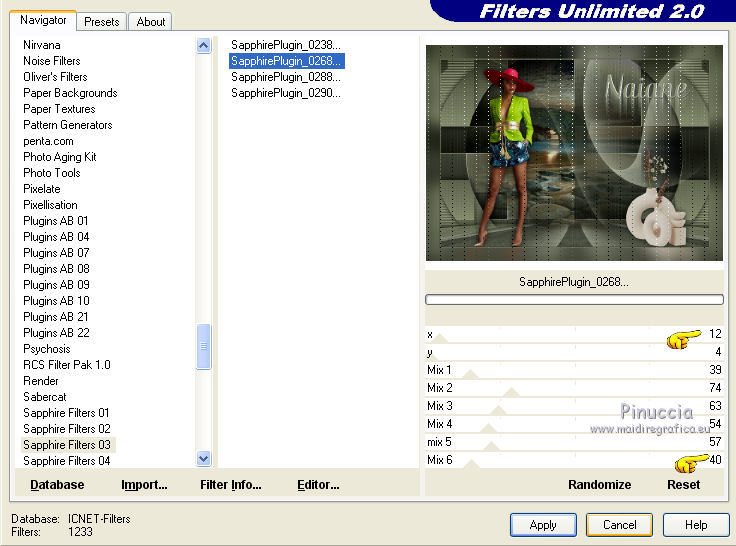Select Psychosis category
This screenshot has width=736, height=546.
coord(47,349)
